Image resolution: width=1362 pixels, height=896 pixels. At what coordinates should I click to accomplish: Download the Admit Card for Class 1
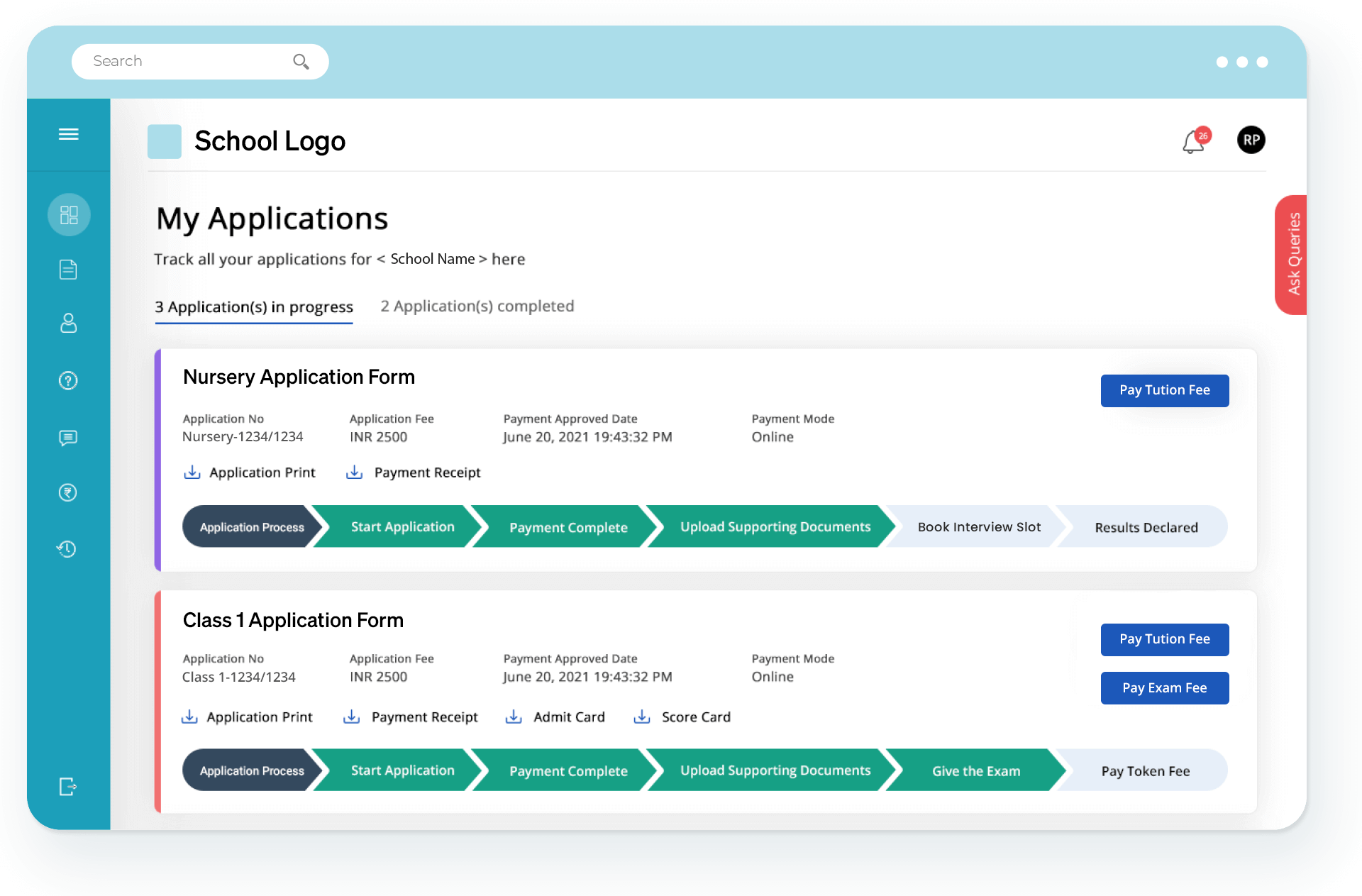[x=555, y=717]
